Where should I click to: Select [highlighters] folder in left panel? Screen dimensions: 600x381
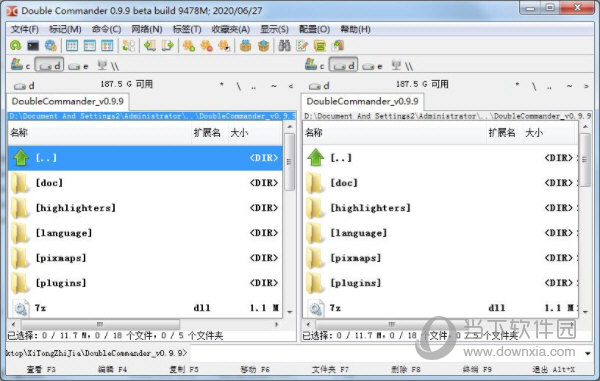(145, 208)
